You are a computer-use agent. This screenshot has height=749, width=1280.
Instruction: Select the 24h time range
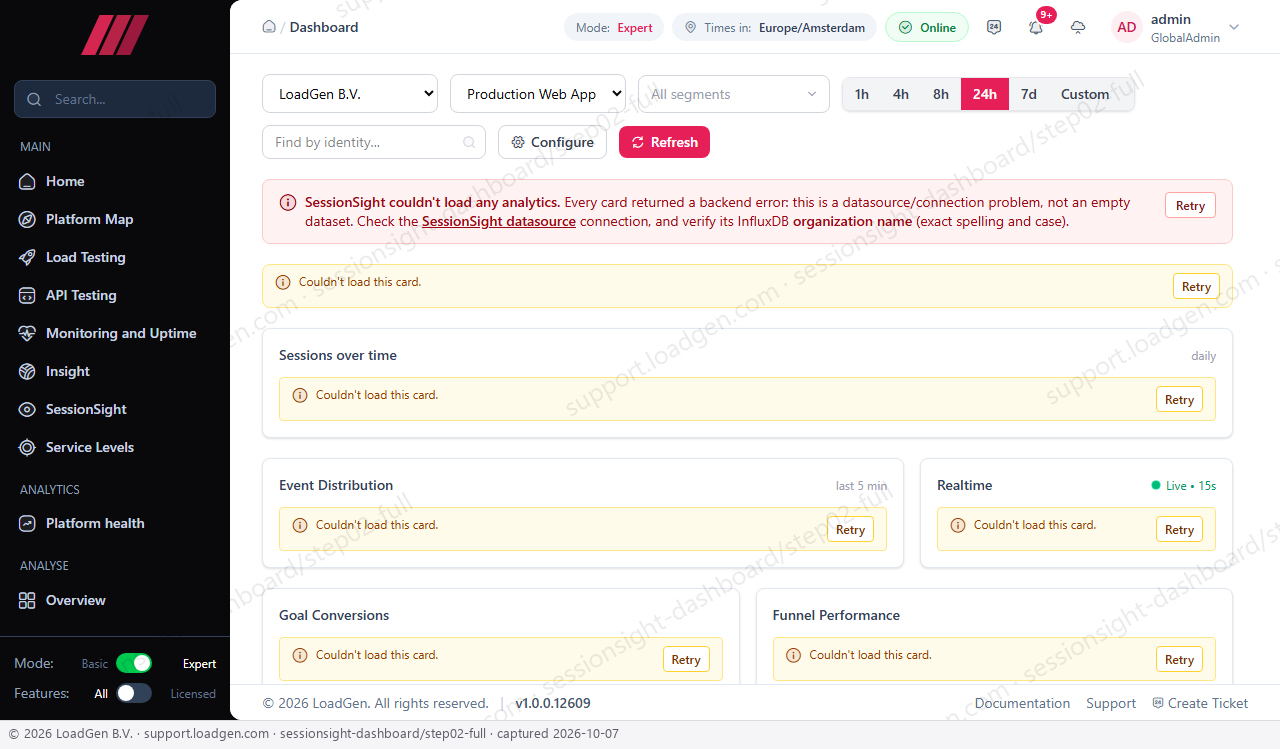pos(985,94)
